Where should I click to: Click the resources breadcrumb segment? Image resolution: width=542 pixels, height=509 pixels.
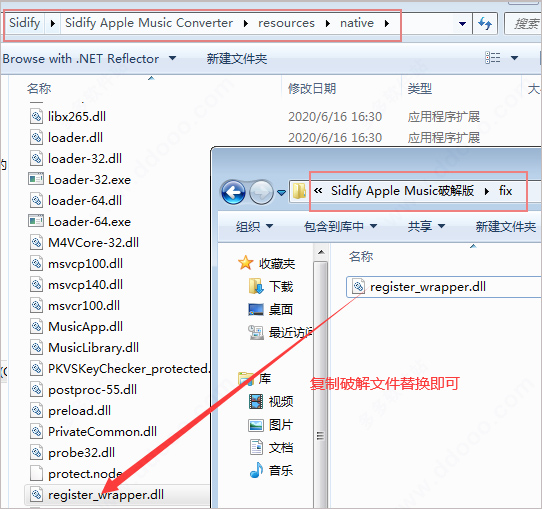pos(287,23)
